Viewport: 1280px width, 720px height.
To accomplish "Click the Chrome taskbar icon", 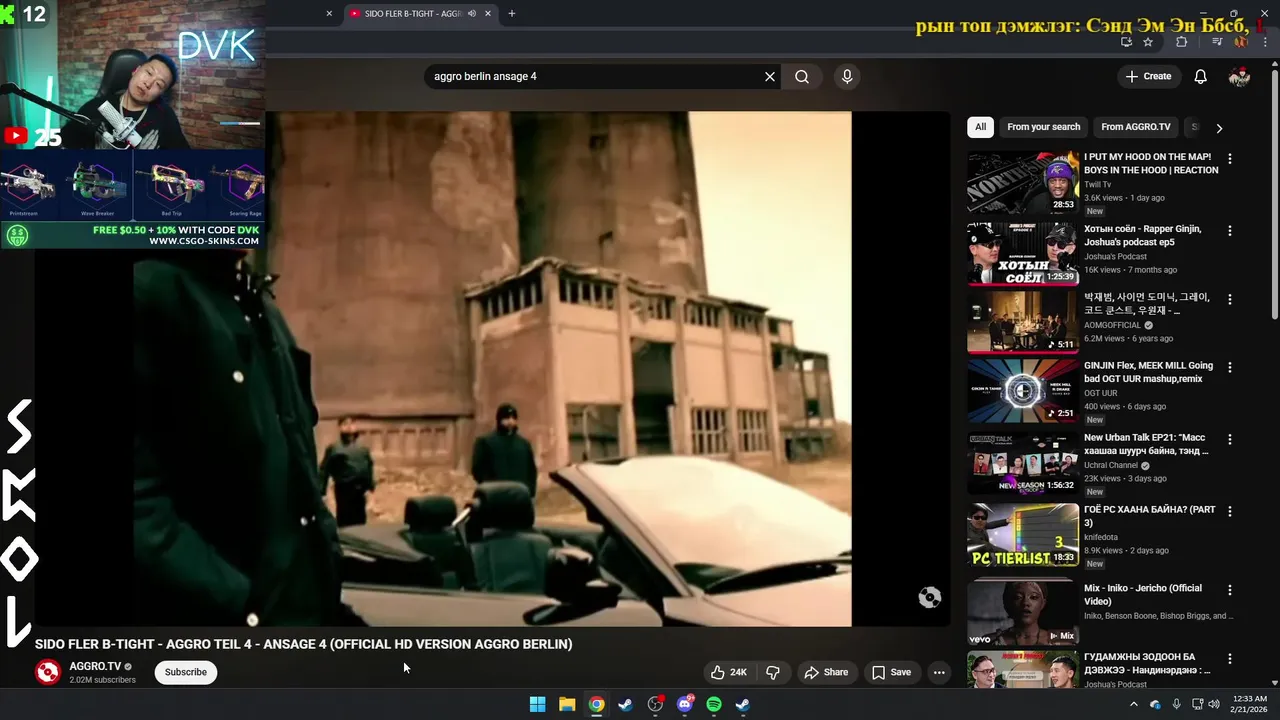I will 596,704.
